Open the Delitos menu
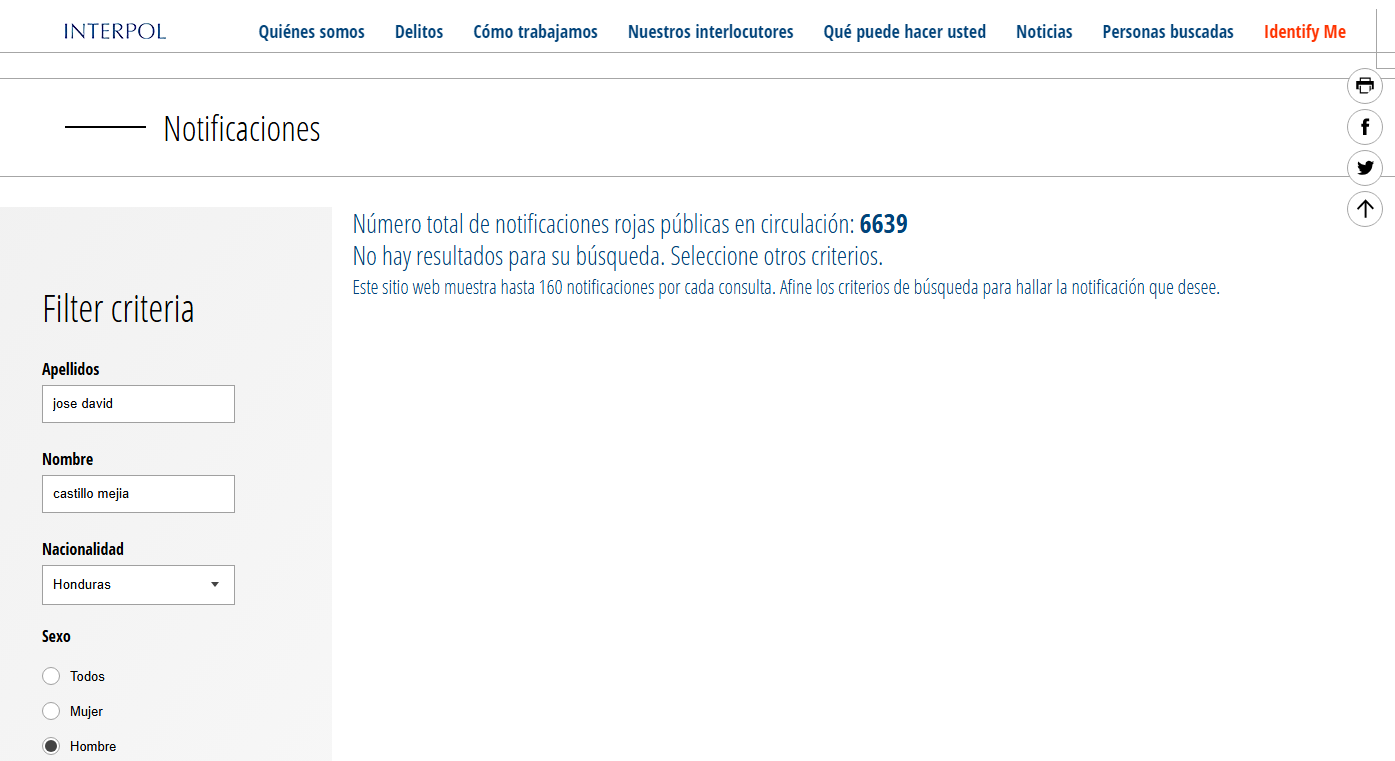This screenshot has width=1395, height=761. coord(419,32)
